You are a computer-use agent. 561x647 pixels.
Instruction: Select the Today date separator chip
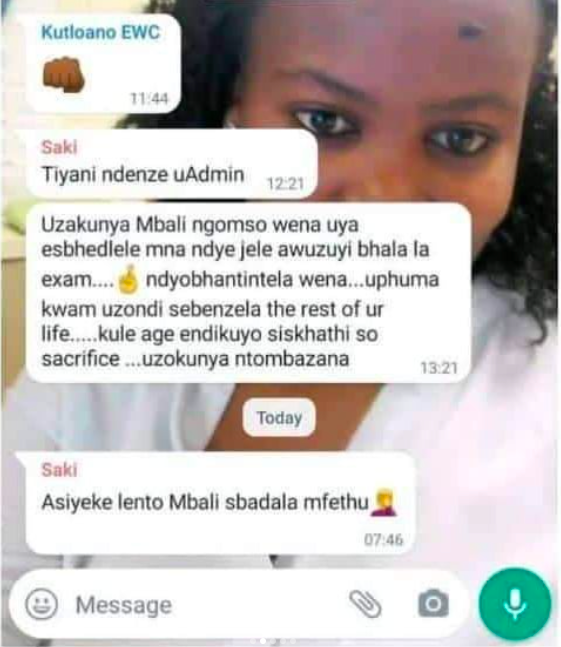279,418
